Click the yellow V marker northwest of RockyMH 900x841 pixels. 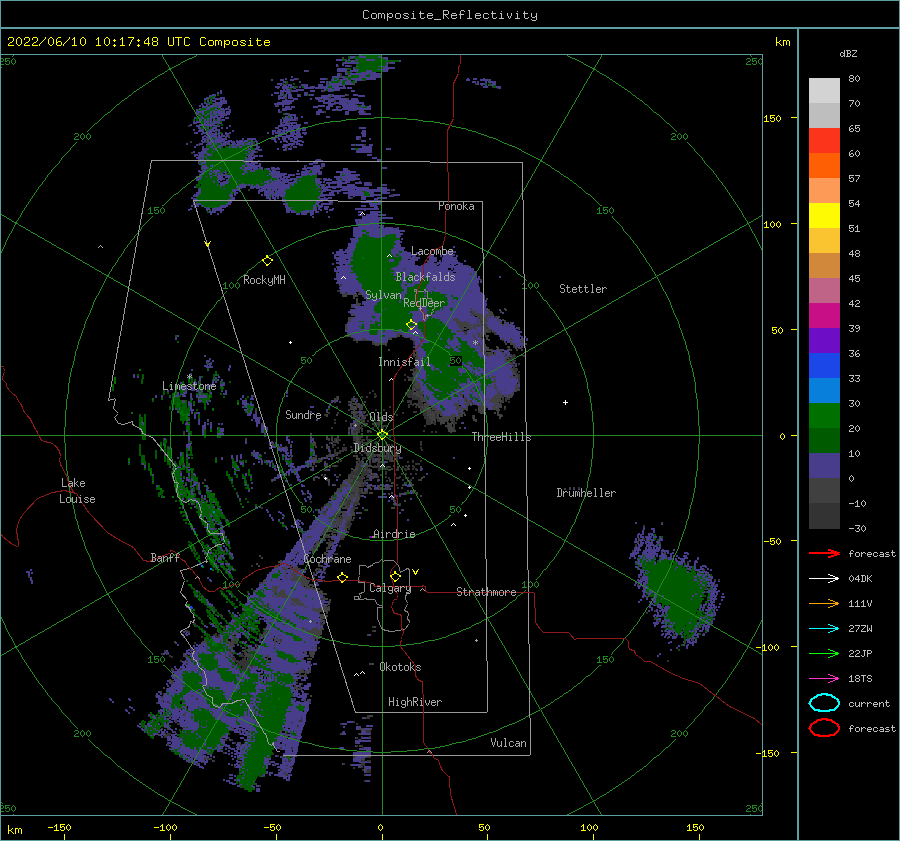[208, 244]
